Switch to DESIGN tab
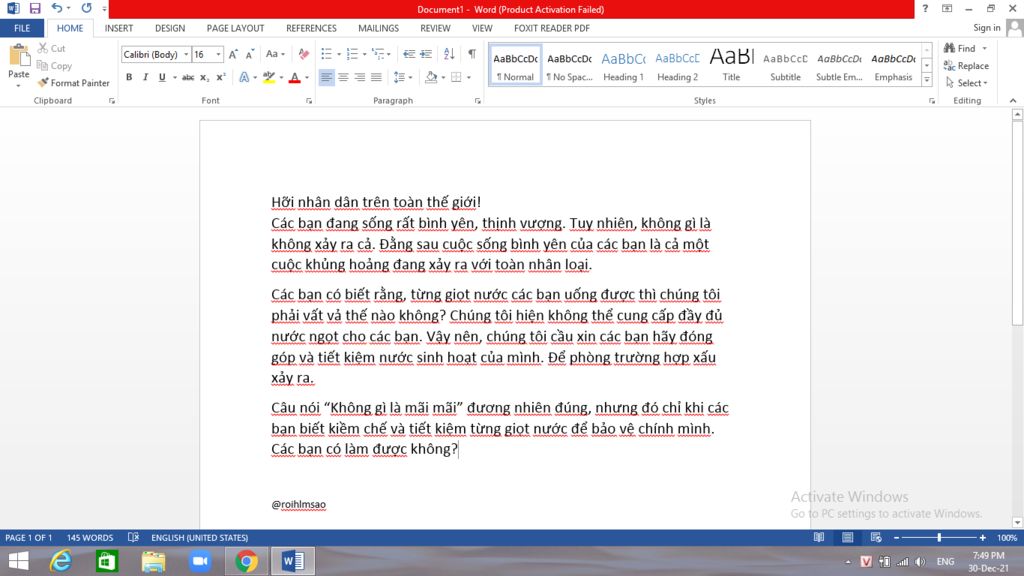 pos(170,28)
